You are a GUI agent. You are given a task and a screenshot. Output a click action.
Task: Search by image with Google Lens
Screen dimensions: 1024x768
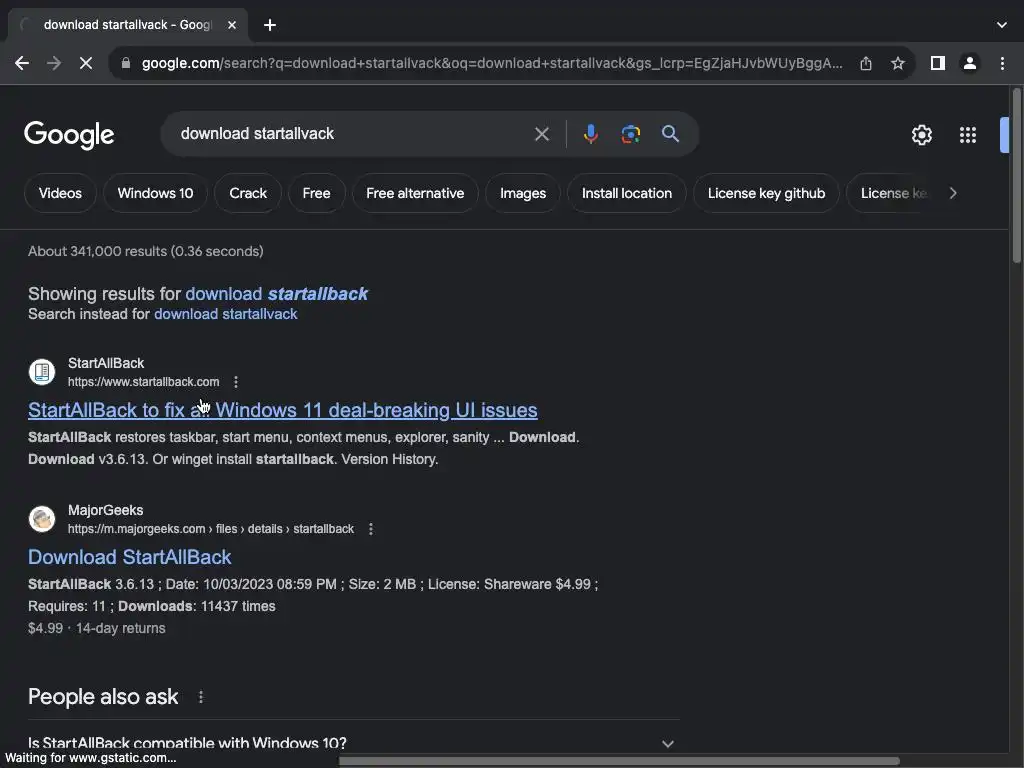(x=630, y=134)
